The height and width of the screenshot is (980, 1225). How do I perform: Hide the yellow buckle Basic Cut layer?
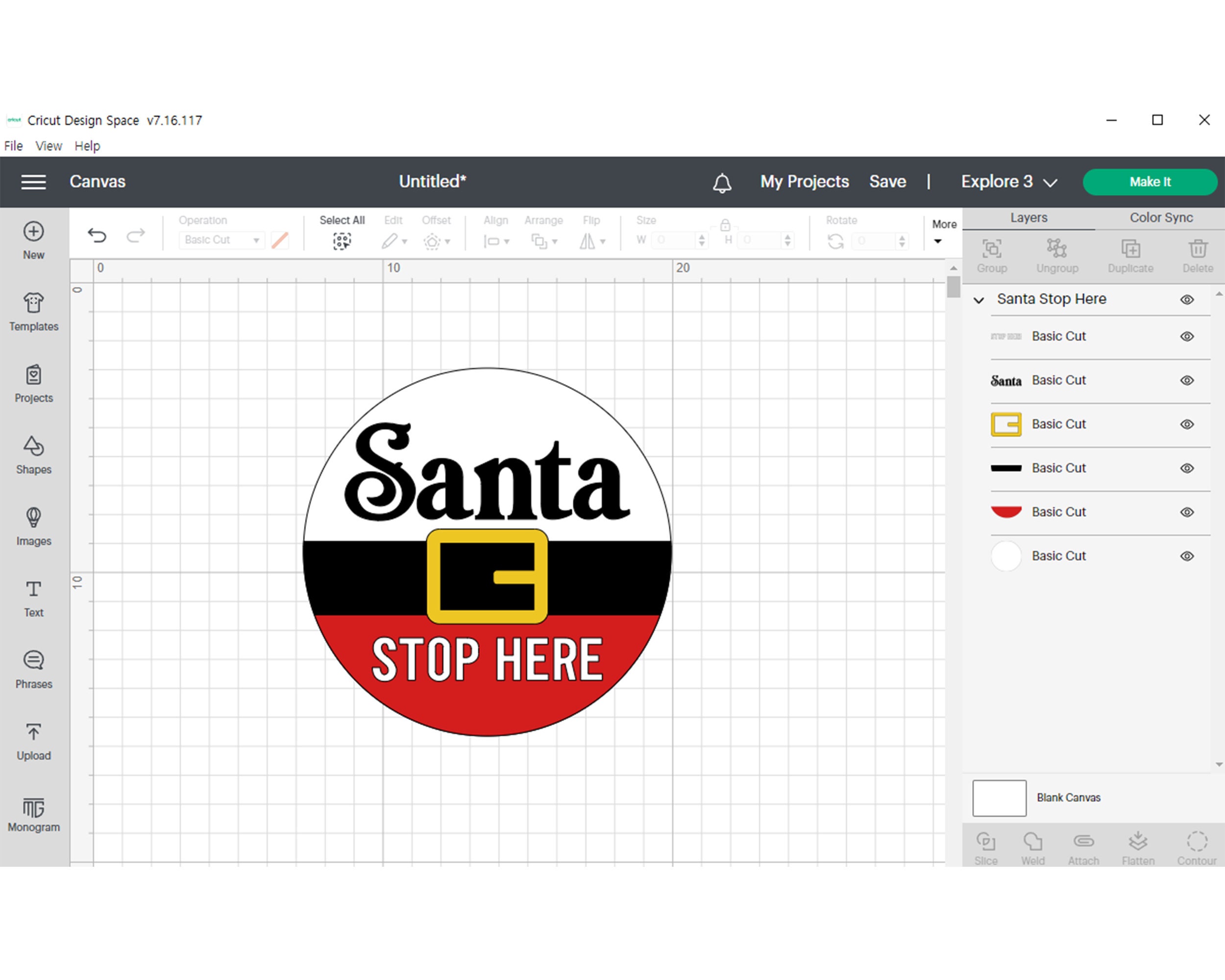[x=1187, y=424]
